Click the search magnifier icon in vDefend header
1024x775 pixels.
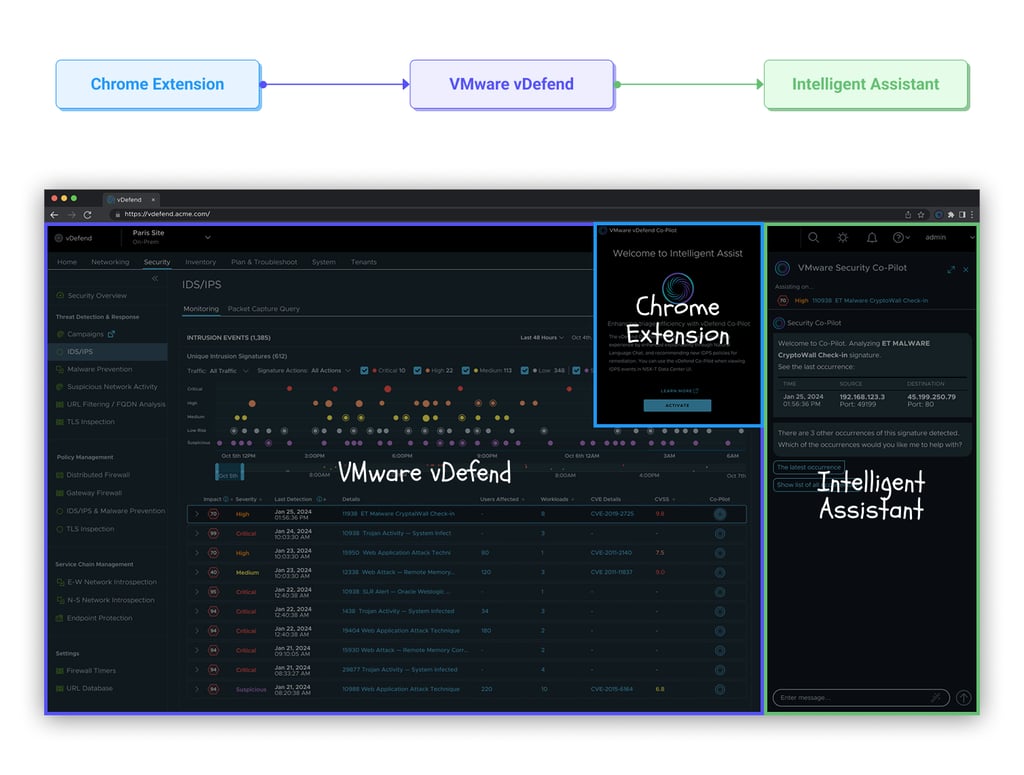coord(814,238)
